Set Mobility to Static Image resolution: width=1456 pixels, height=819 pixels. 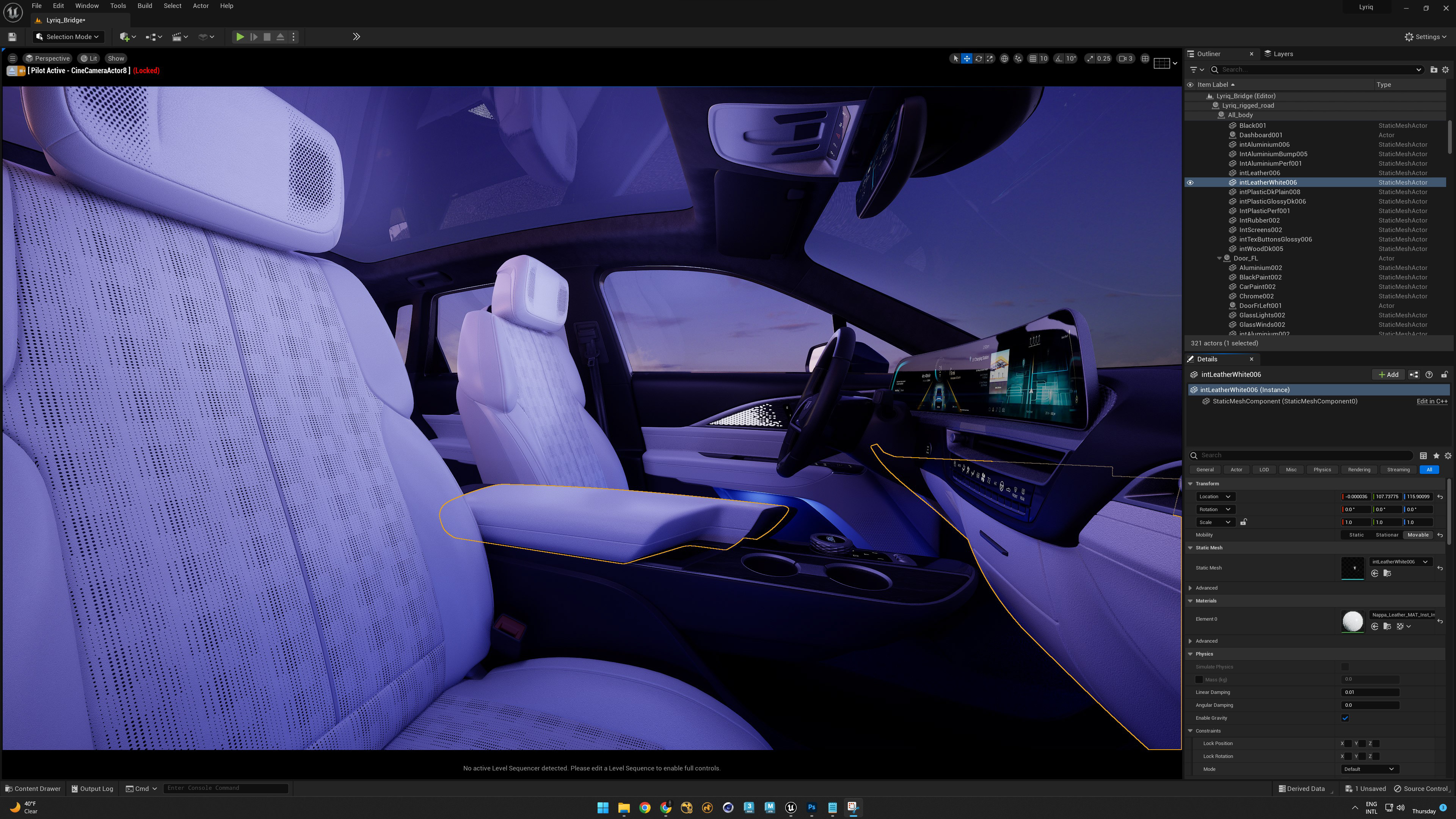(x=1356, y=535)
